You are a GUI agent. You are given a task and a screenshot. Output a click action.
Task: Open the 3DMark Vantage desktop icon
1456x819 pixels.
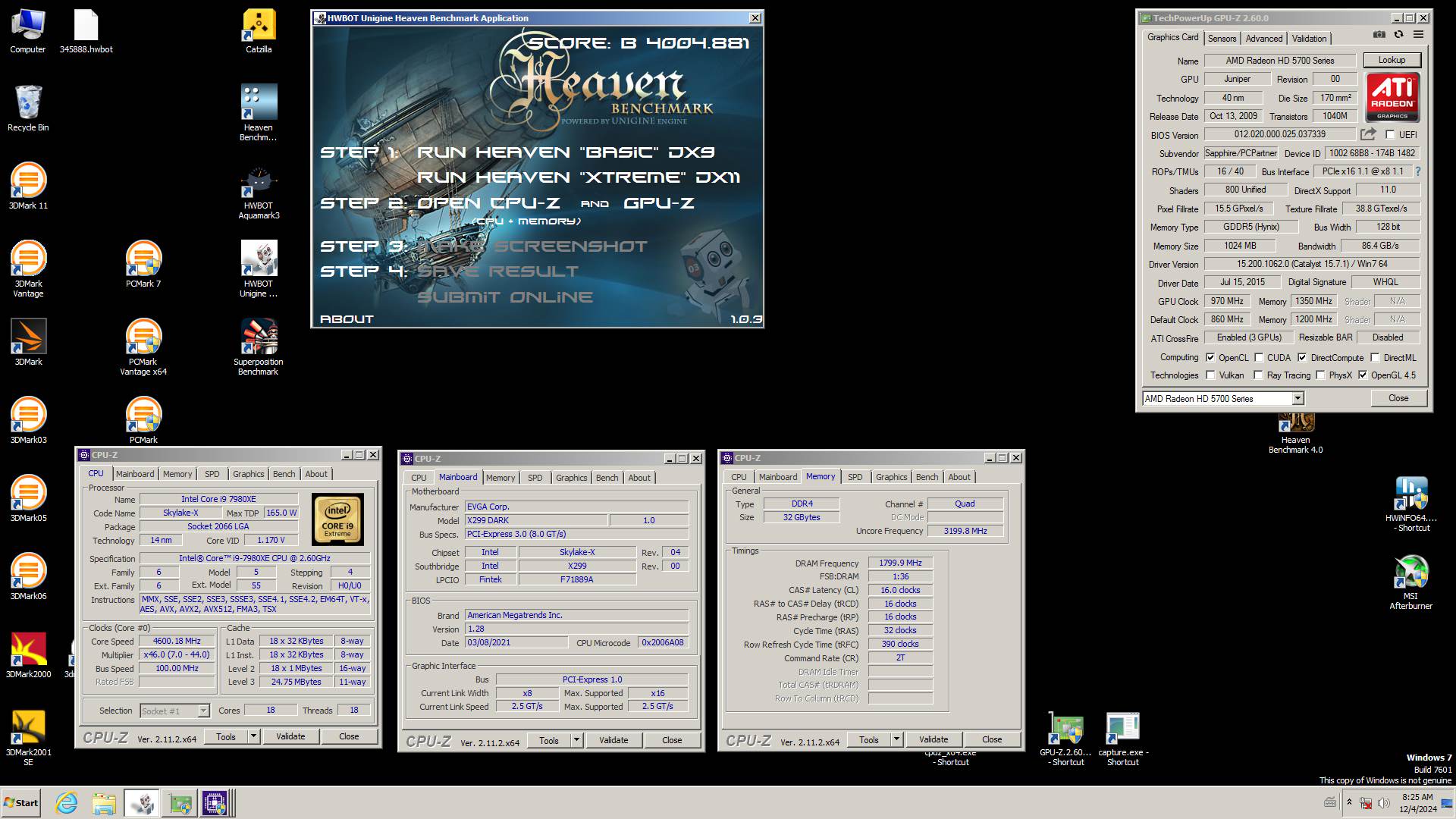[28, 269]
